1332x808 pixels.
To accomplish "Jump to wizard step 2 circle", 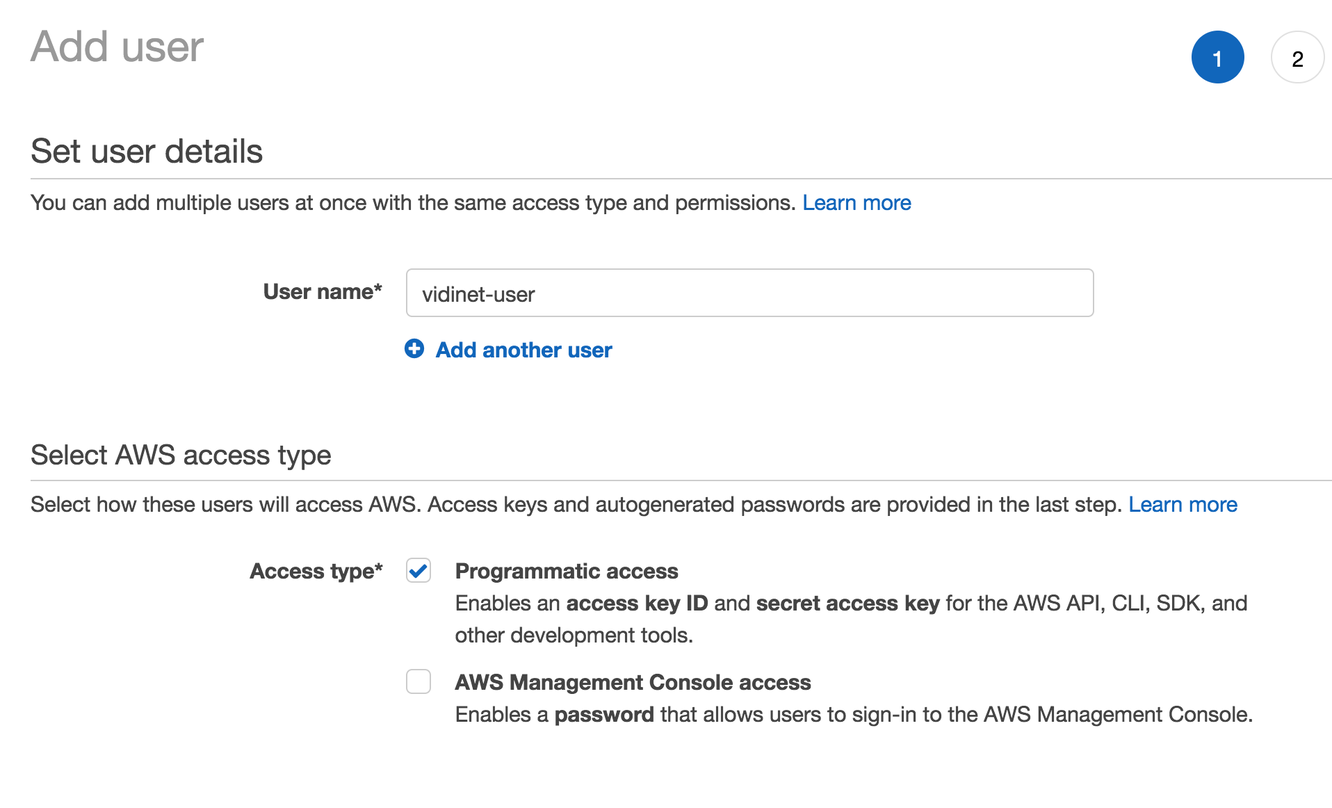I will coord(1297,58).
